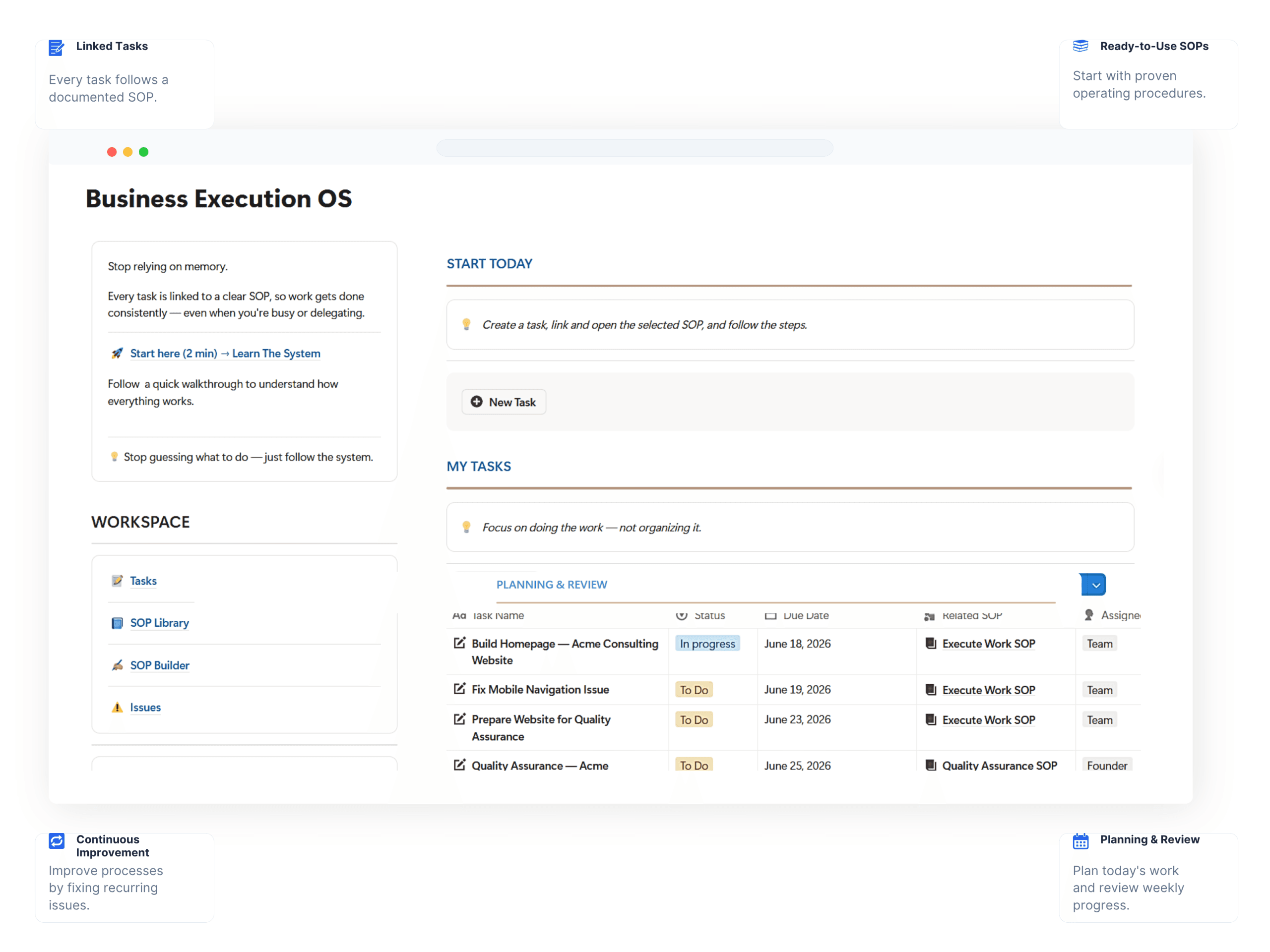Click the edit icon for Prepare Website task
Image resolution: width=1270 pixels, height=952 pixels.
459,719
